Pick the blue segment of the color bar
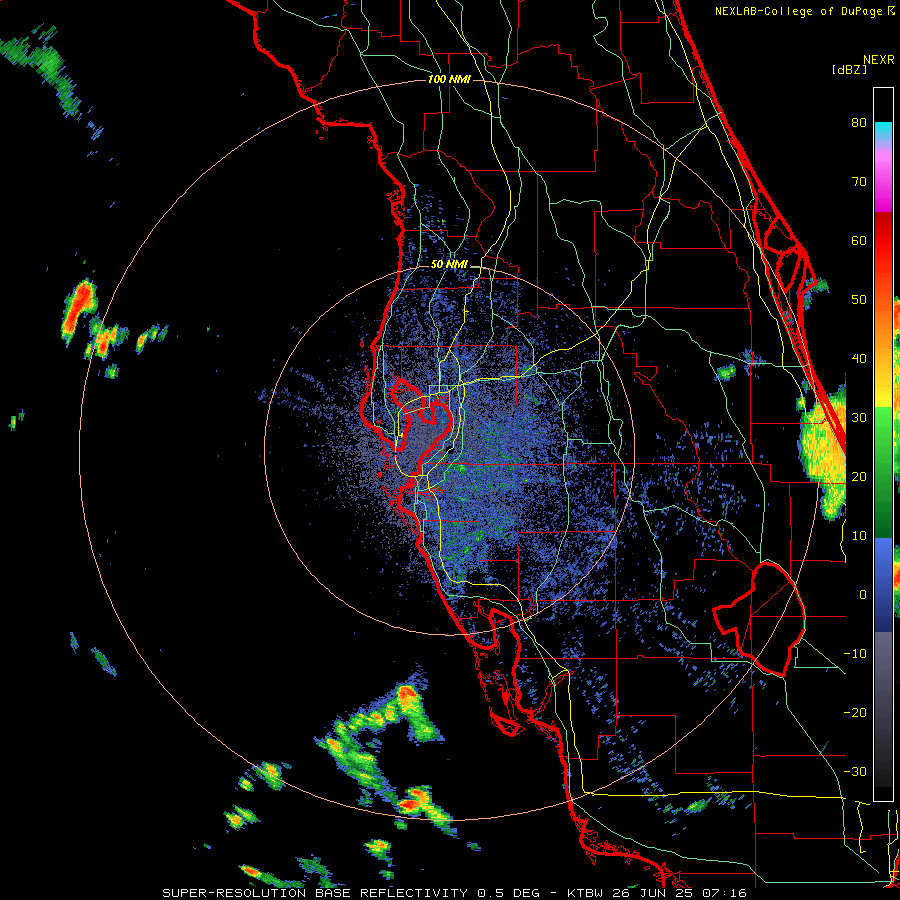Viewport: 900px width, 900px height. [x=883, y=584]
